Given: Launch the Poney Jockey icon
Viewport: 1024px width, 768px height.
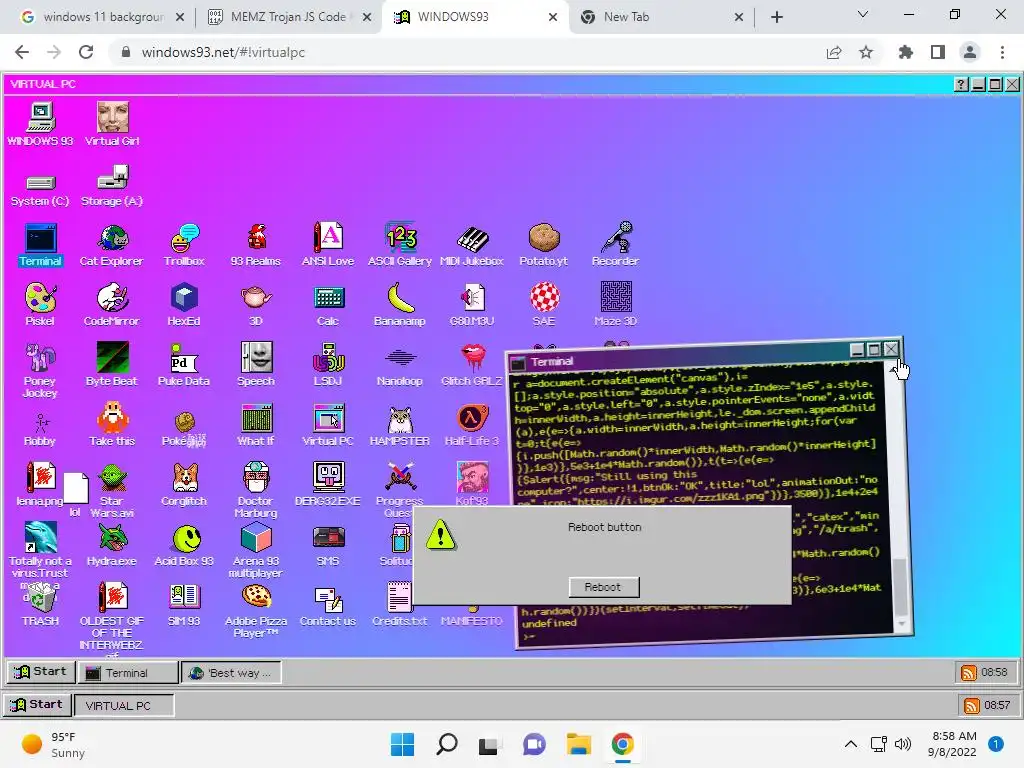Looking at the screenshot, I should click(40, 370).
